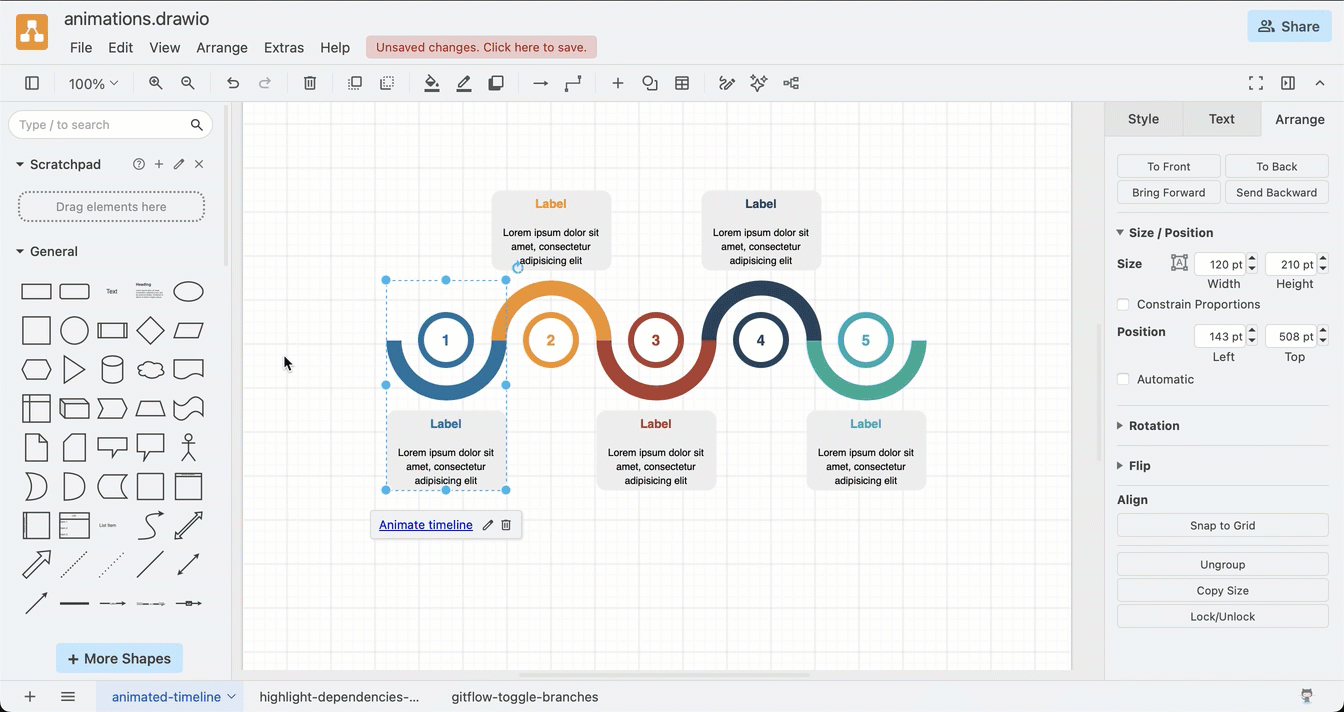Enable Constrain Proportions checkbox
Image resolution: width=1344 pixels, height=712 pixels.
(1123, 304)
